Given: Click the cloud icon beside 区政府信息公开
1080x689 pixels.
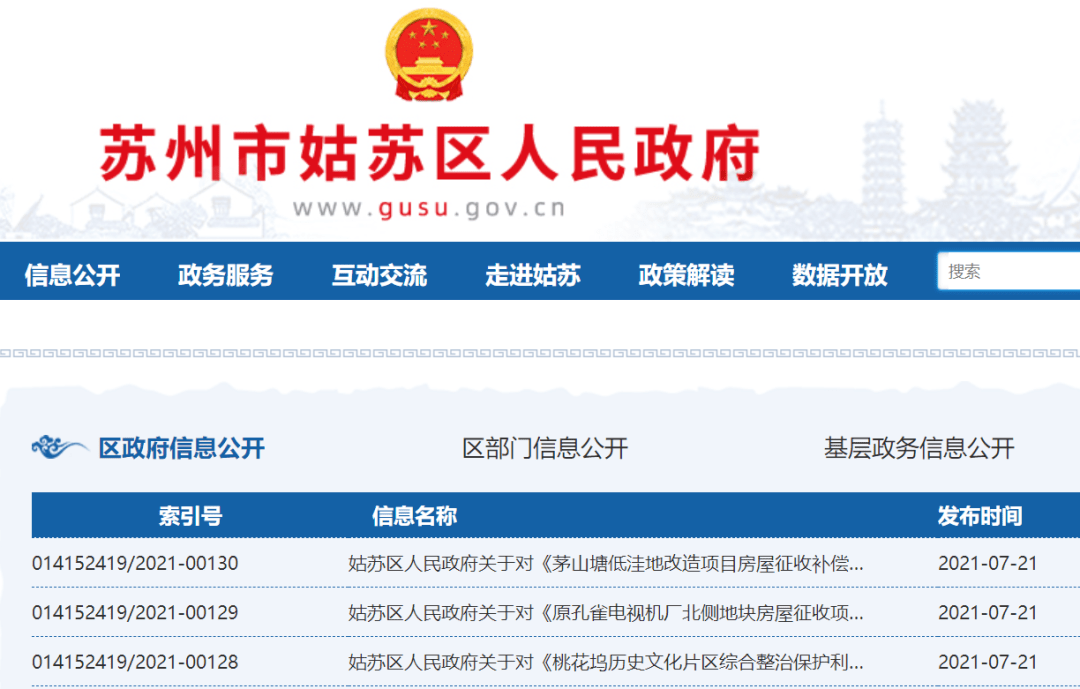Looking at the screenshot, I should (59, 447).
